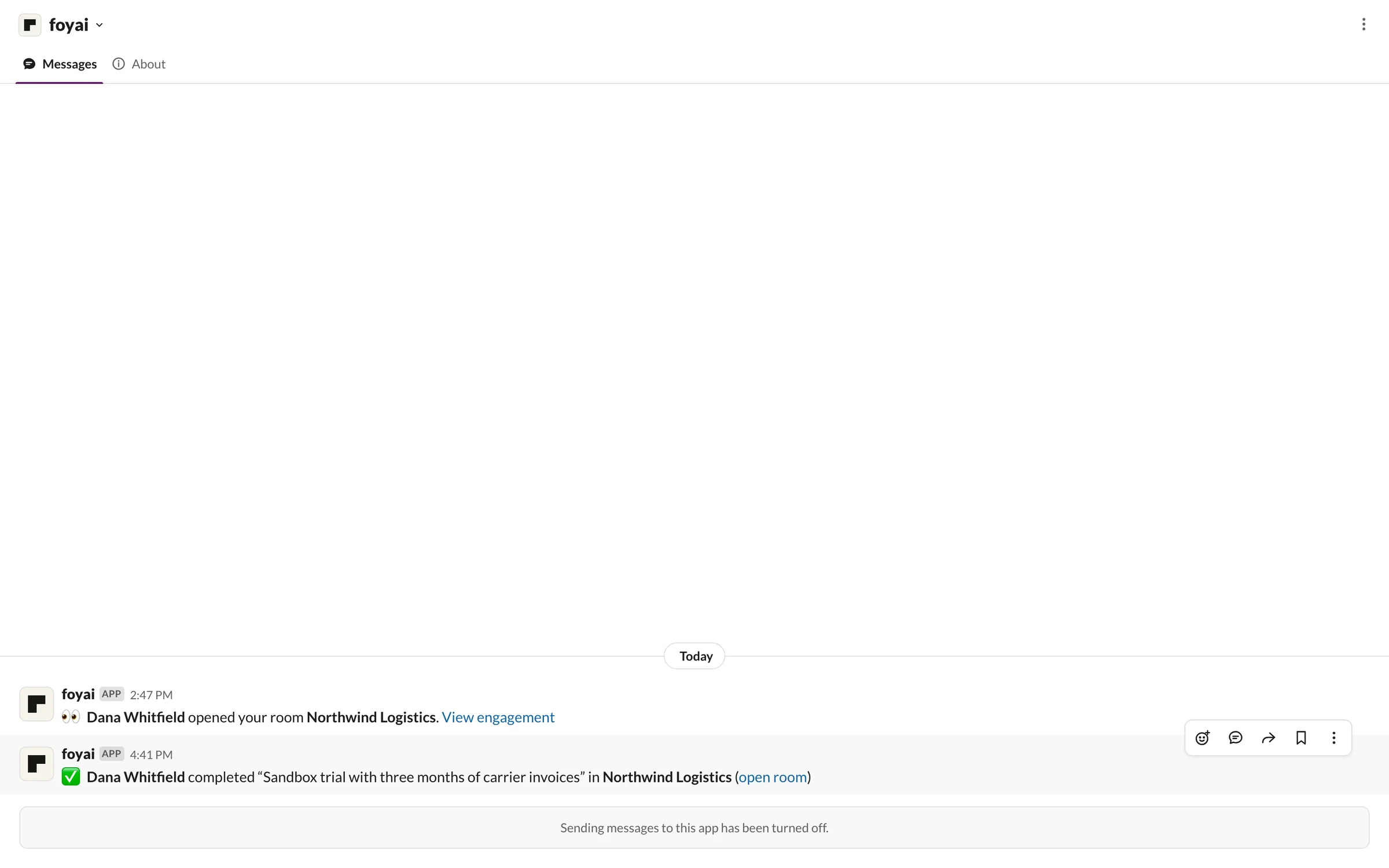Forward the message with the arrow icon
Viewport: 1389px width, 868px height.
click(x=1269, y=738)
